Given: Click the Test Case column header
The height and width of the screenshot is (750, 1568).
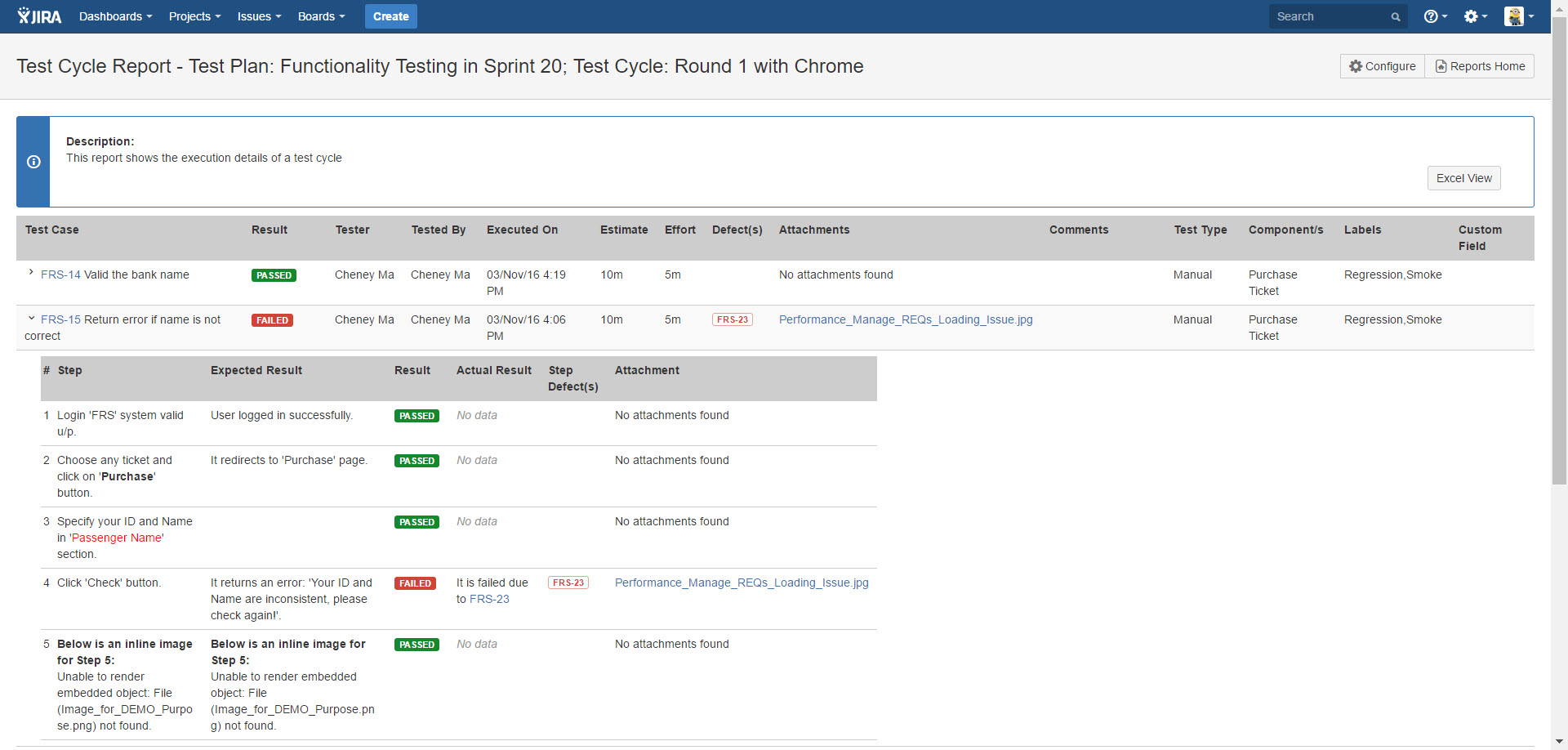Looking at the screenshot, I should pos(52,230).
